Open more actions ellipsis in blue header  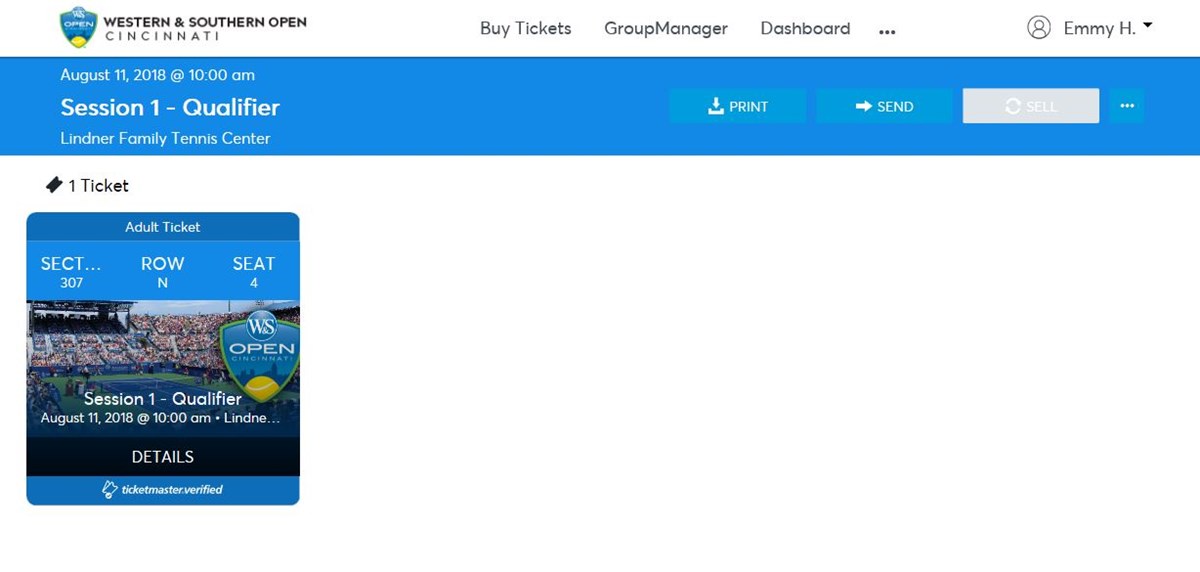pos(1127,106)
